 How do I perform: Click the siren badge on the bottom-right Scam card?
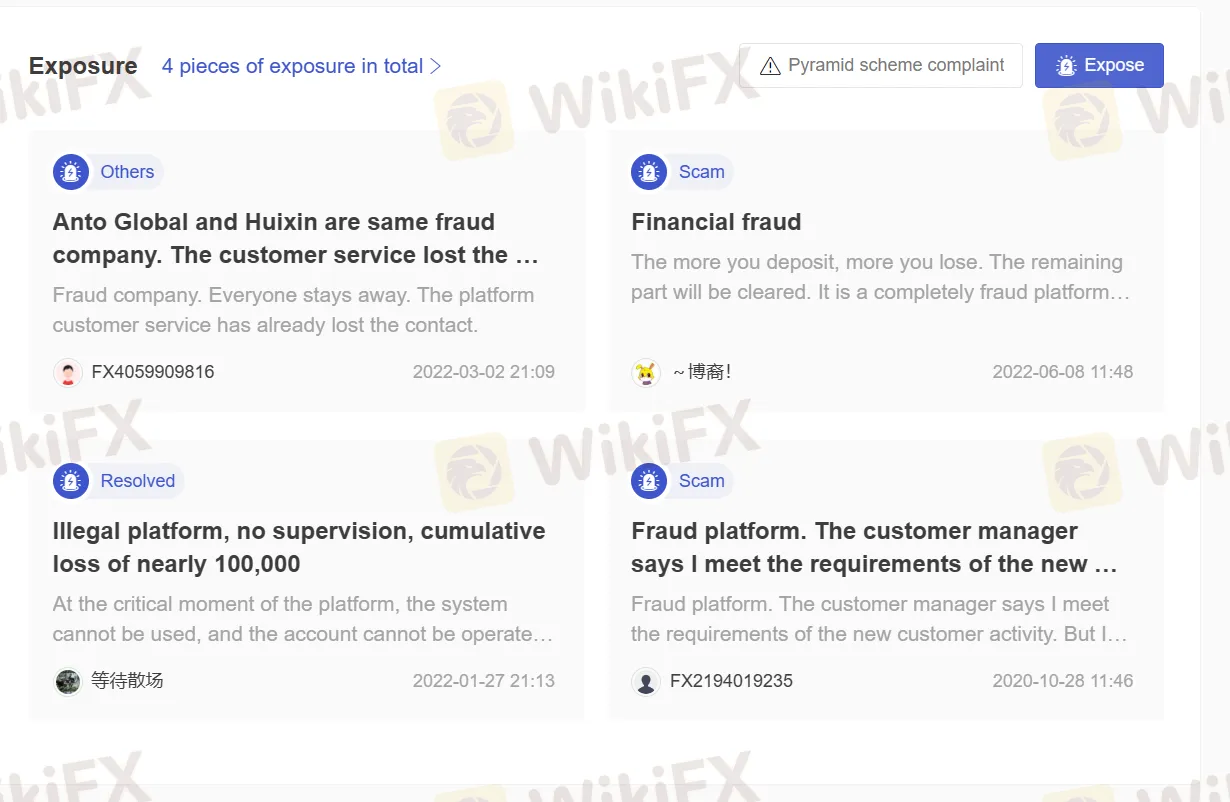coord(648,480)
